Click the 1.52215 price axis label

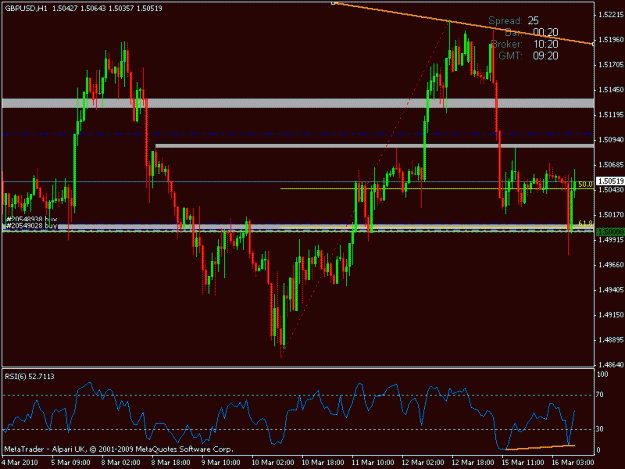(x=610, y=15)
